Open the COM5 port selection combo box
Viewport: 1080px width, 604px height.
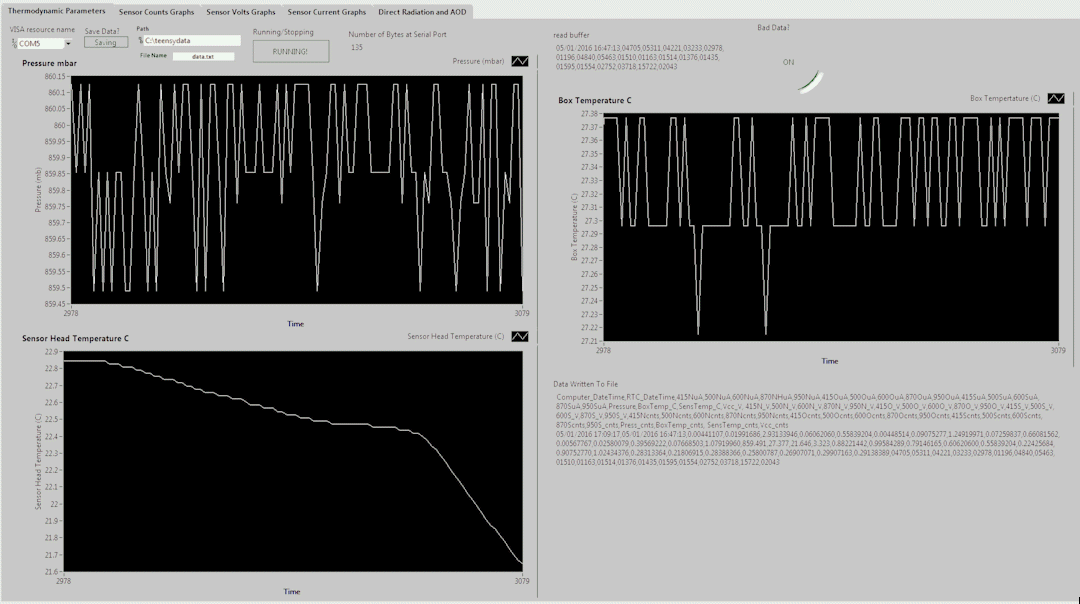[40, 44]
